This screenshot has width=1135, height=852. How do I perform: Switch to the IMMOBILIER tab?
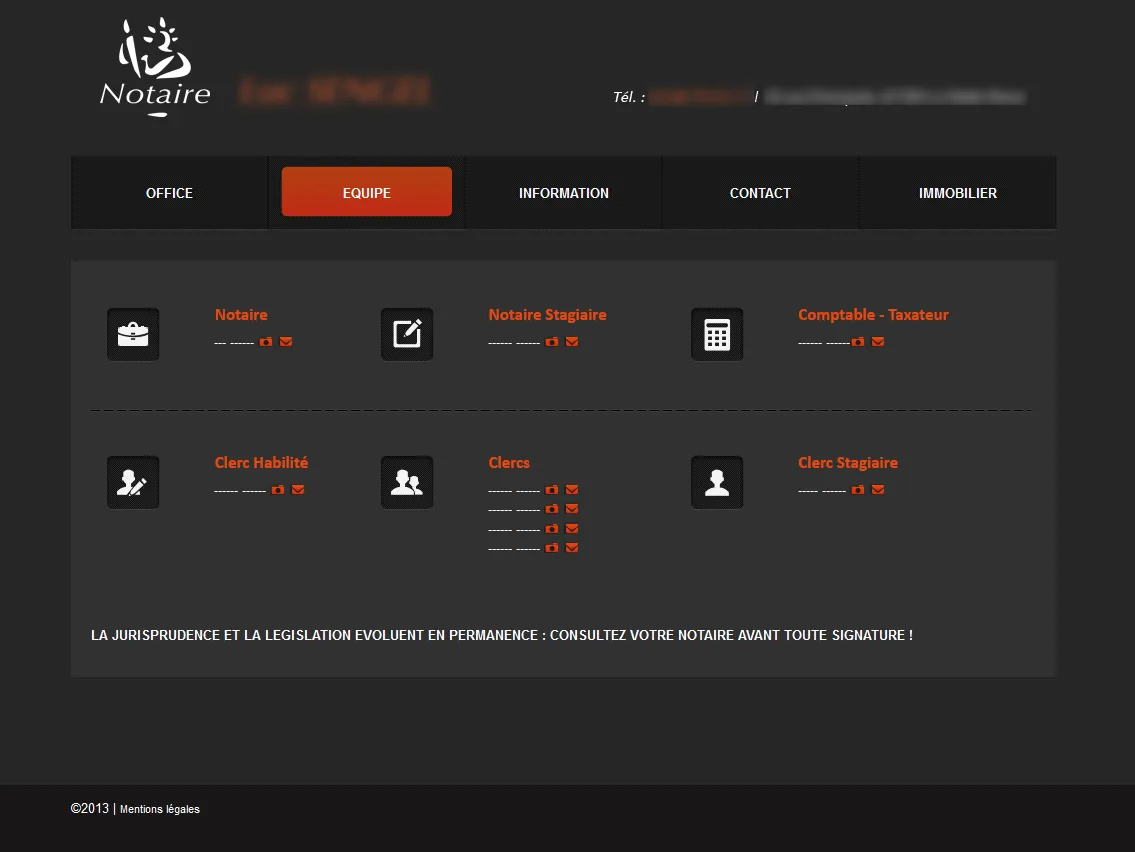tap(958, 193)
